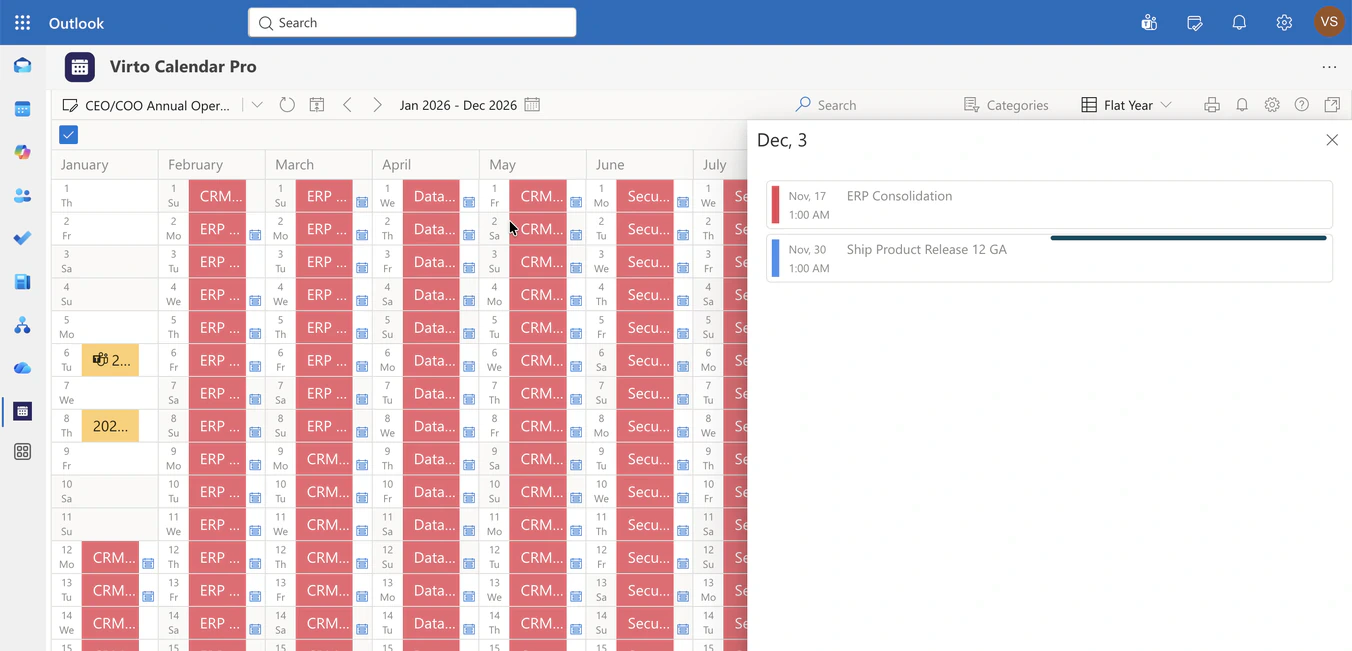Image resolution: width=1352 pixels, height=651 pixels.
Task: Open date picker beside Jan 2026 - Dec 2026
Action: [532, 105]
